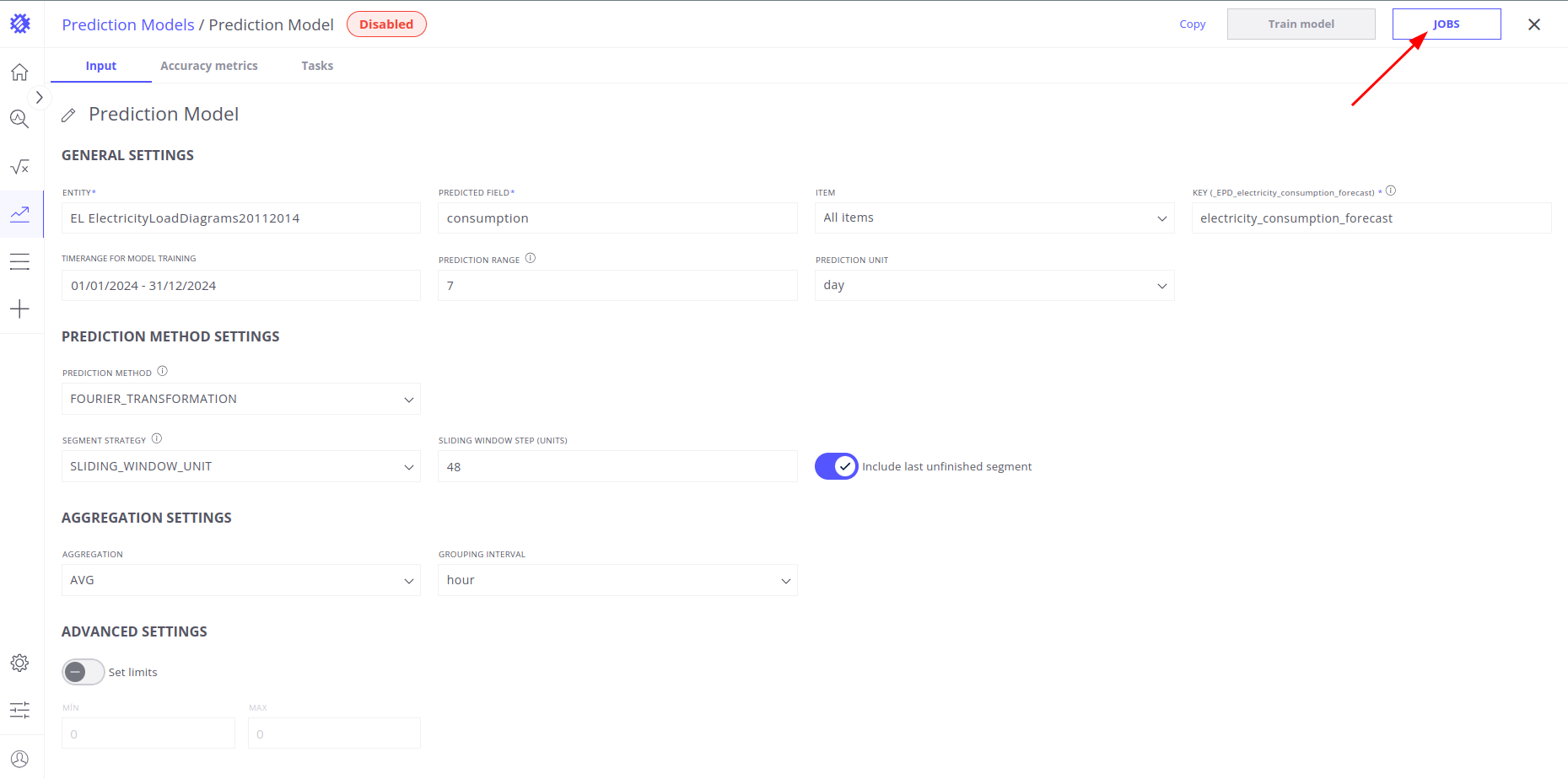Open the hamburger list icon in sidebar
Screen dimensions: 1568x779
click(x=20, y=262)
